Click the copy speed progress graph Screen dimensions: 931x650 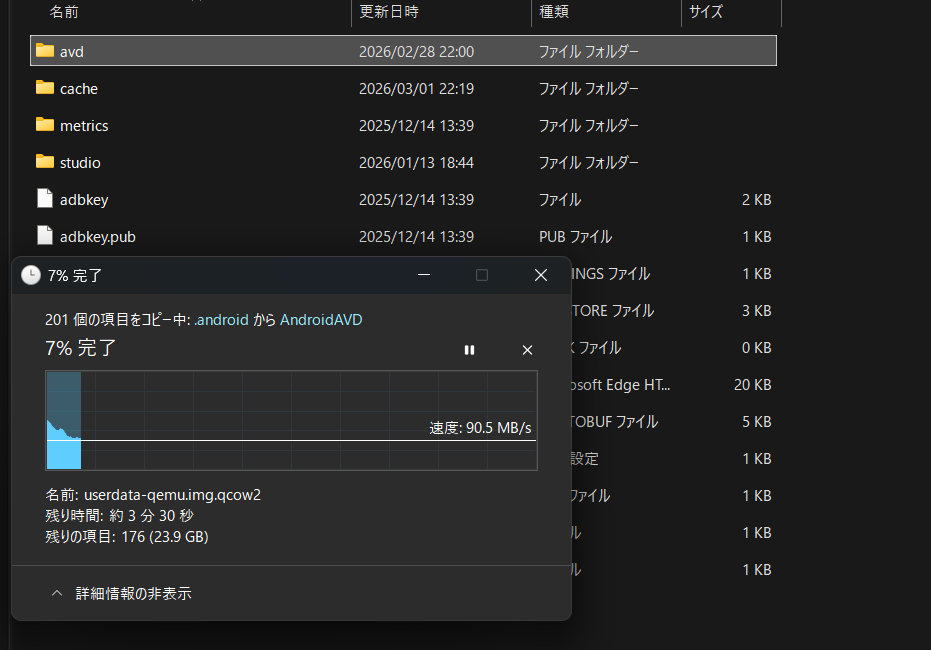pyautogui.click(x=291, y=420)
